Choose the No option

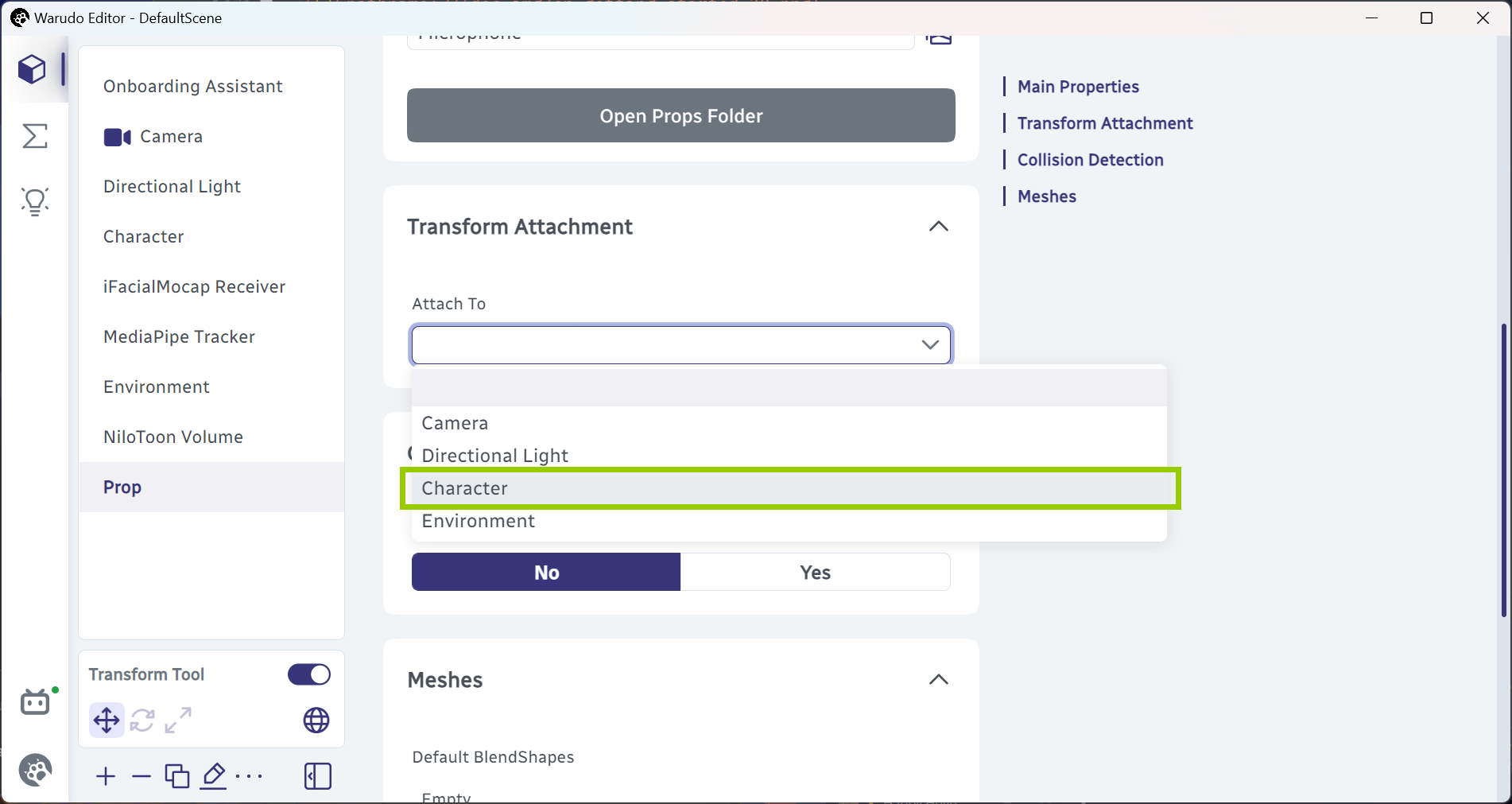546,573
